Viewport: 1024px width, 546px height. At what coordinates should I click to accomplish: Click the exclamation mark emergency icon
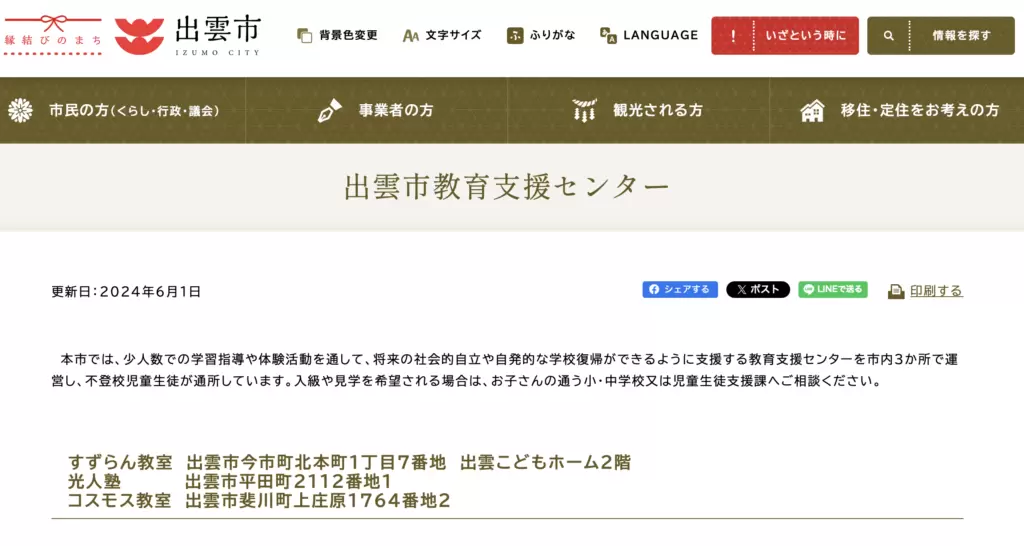coord(733,36)
